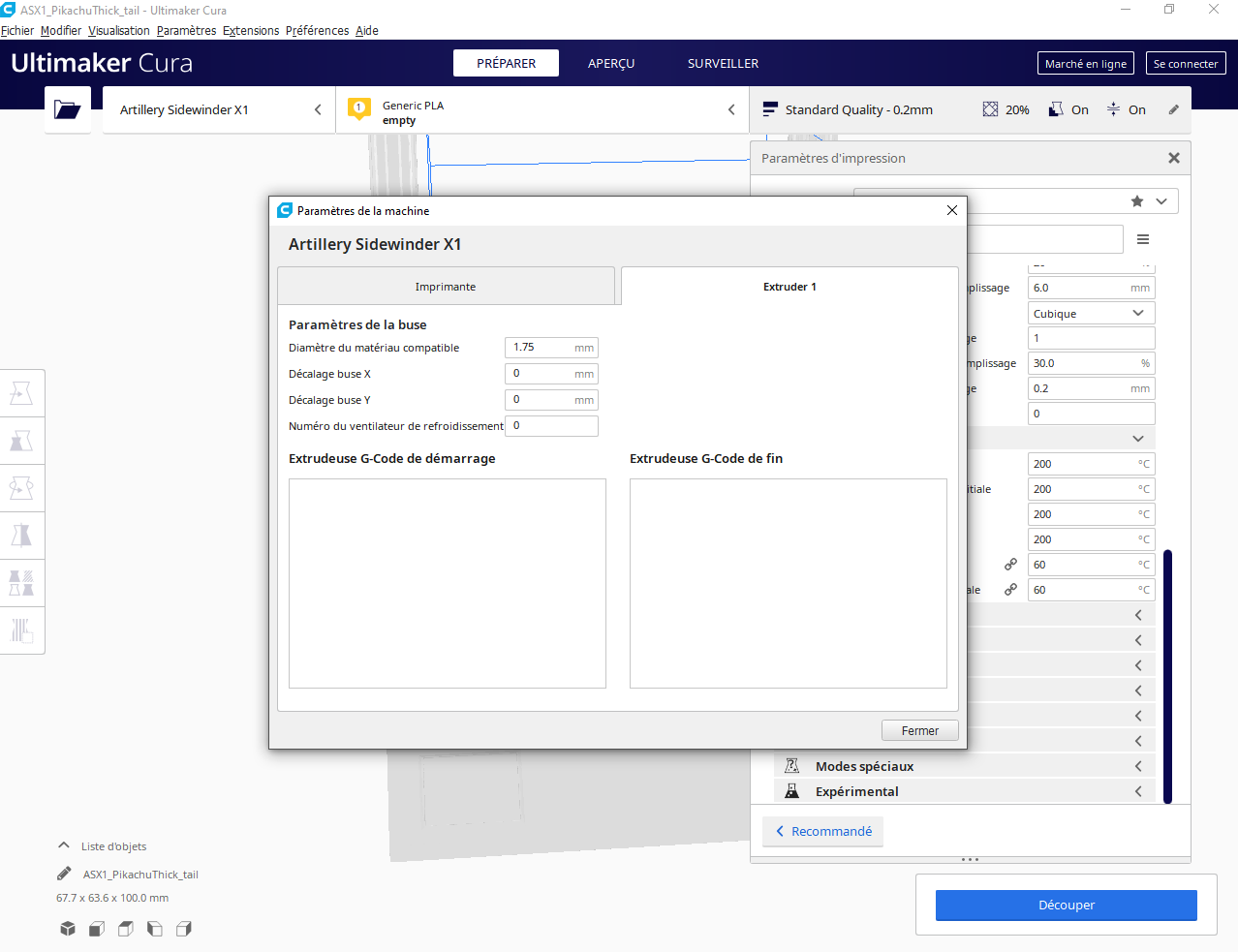
Task: Switch to the Imprimante tab
Action: click(x=446, y=287)
